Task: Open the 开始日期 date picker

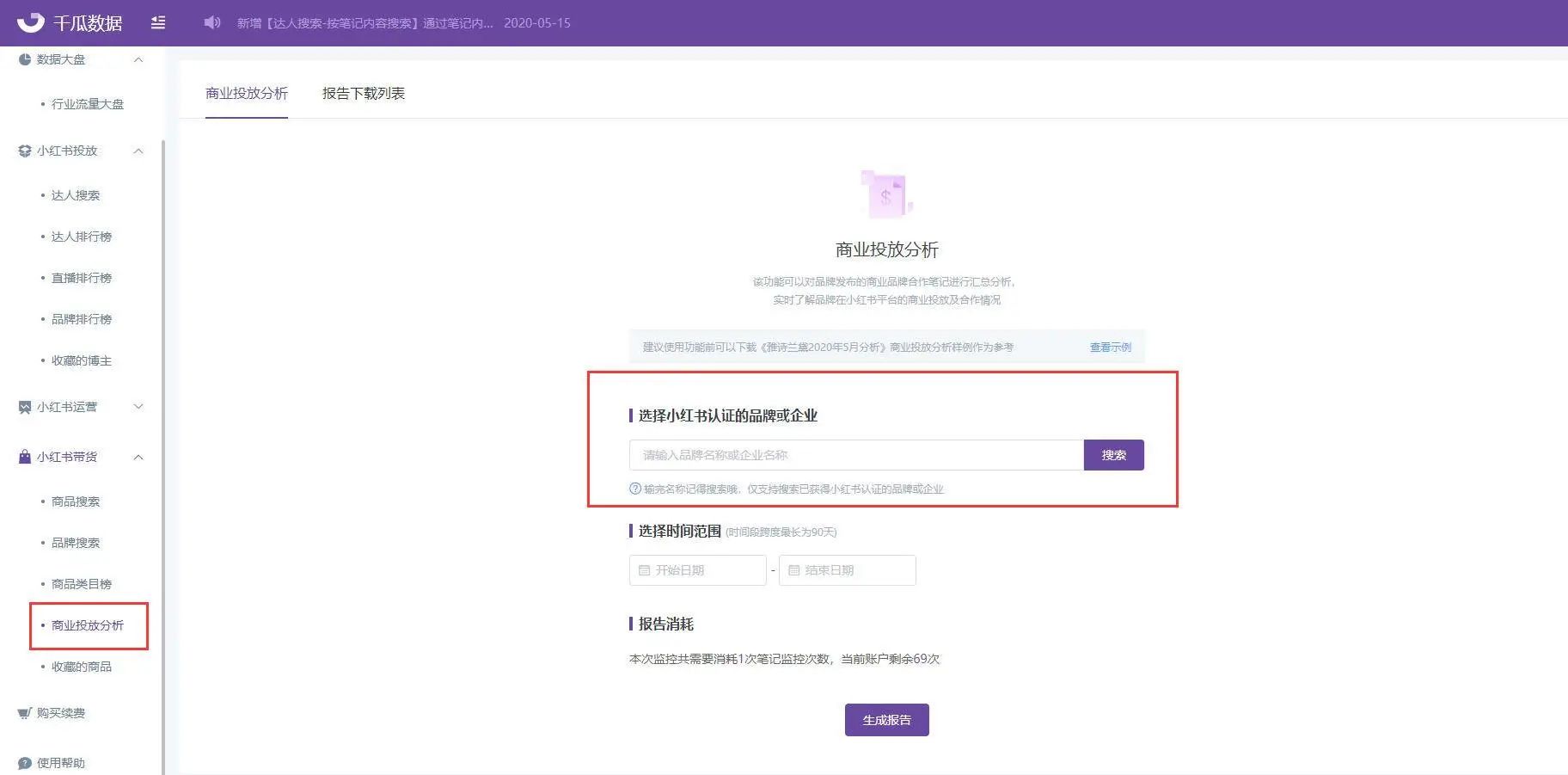Action: pos(698,570)
